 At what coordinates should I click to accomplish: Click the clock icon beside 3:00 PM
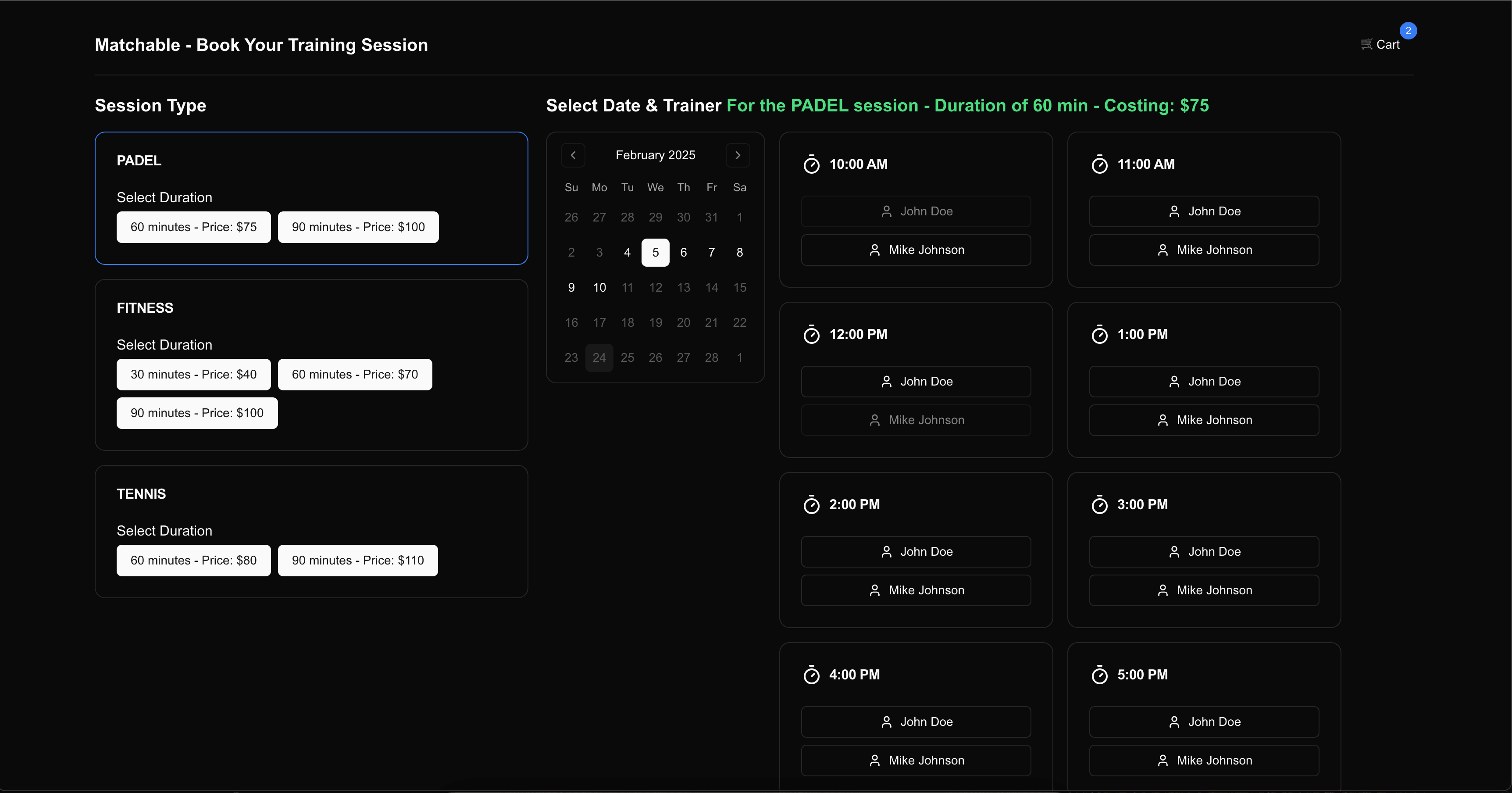pyautogui.click(x=1100, y=504)
